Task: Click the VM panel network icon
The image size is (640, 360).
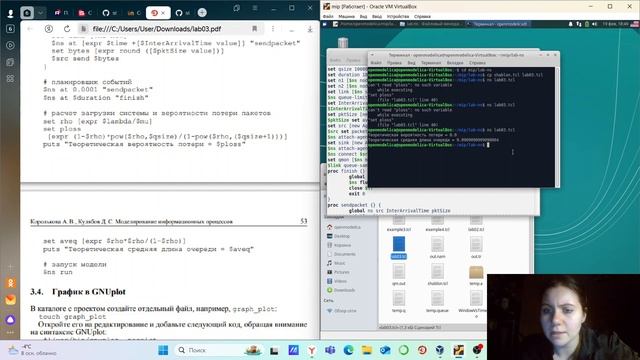Action: [x=578, y=24]
